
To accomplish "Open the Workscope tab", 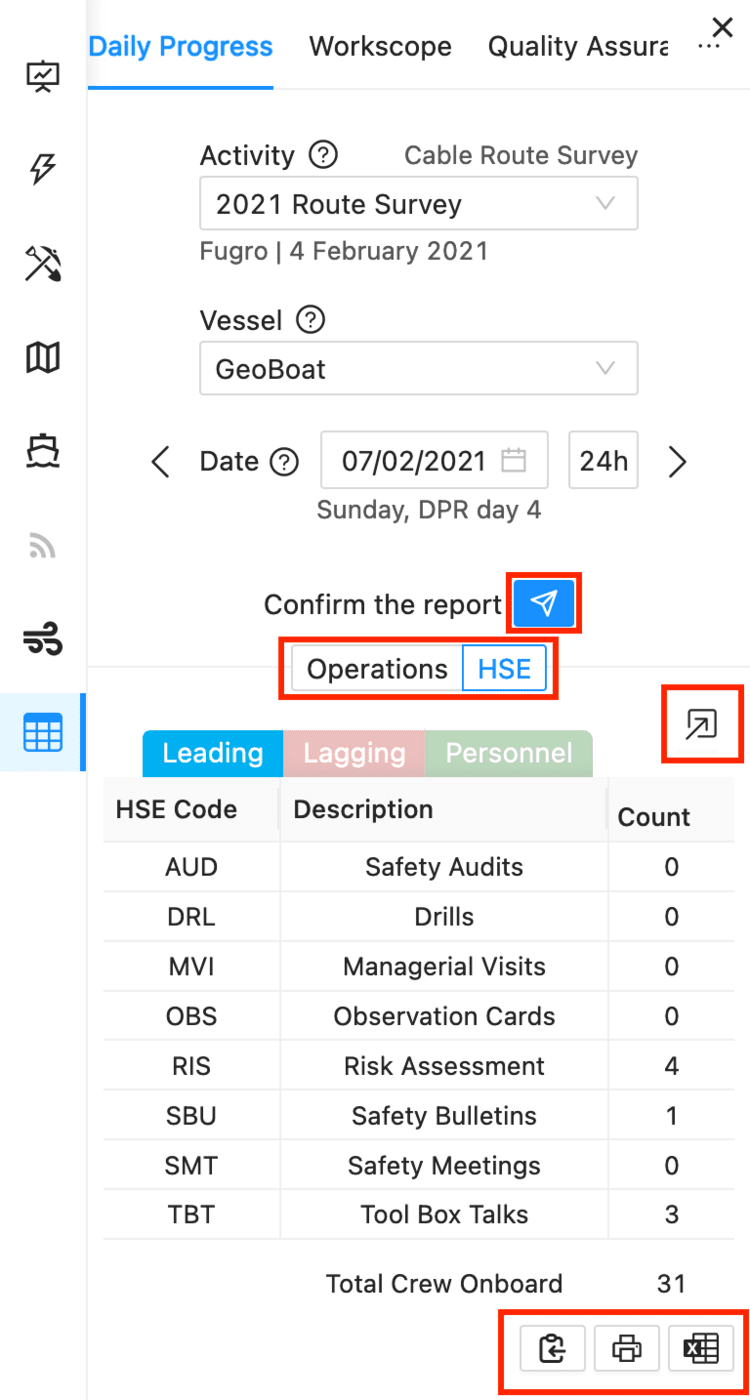I will [380, 46].
